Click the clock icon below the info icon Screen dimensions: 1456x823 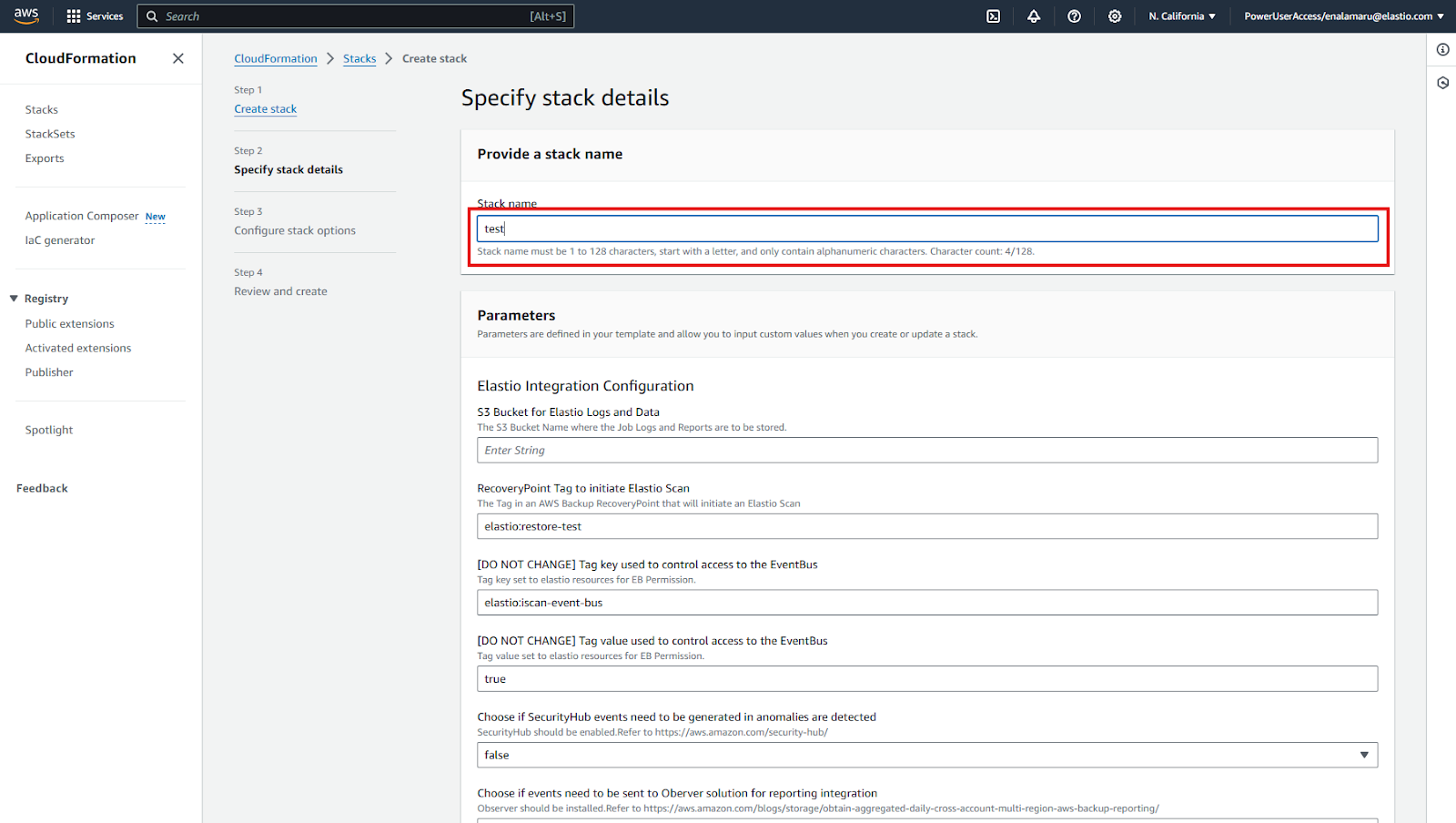coord(1442,83)
